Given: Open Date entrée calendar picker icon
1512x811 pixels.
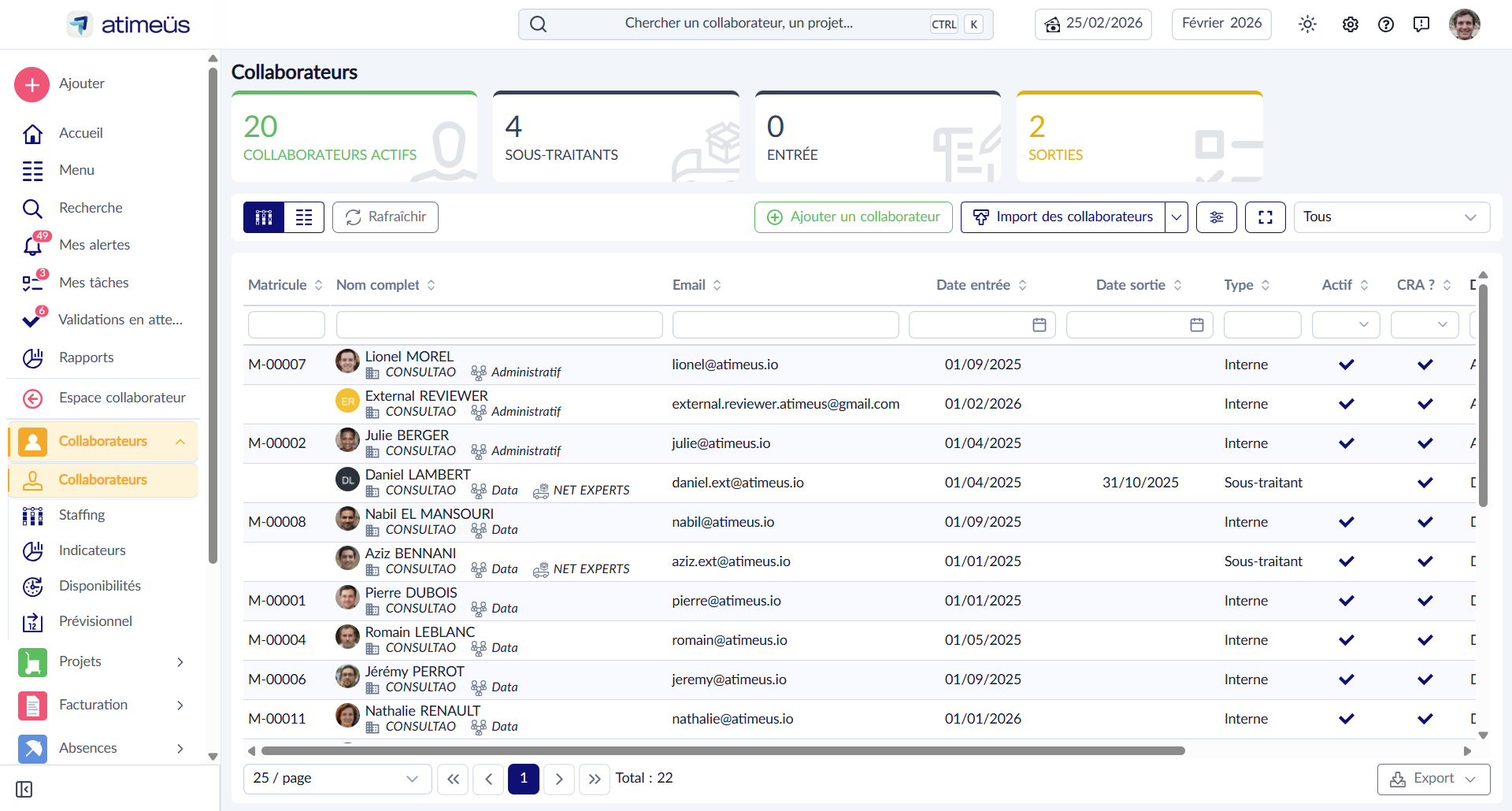Looking at the screenshot, I should click(1039, 324).
